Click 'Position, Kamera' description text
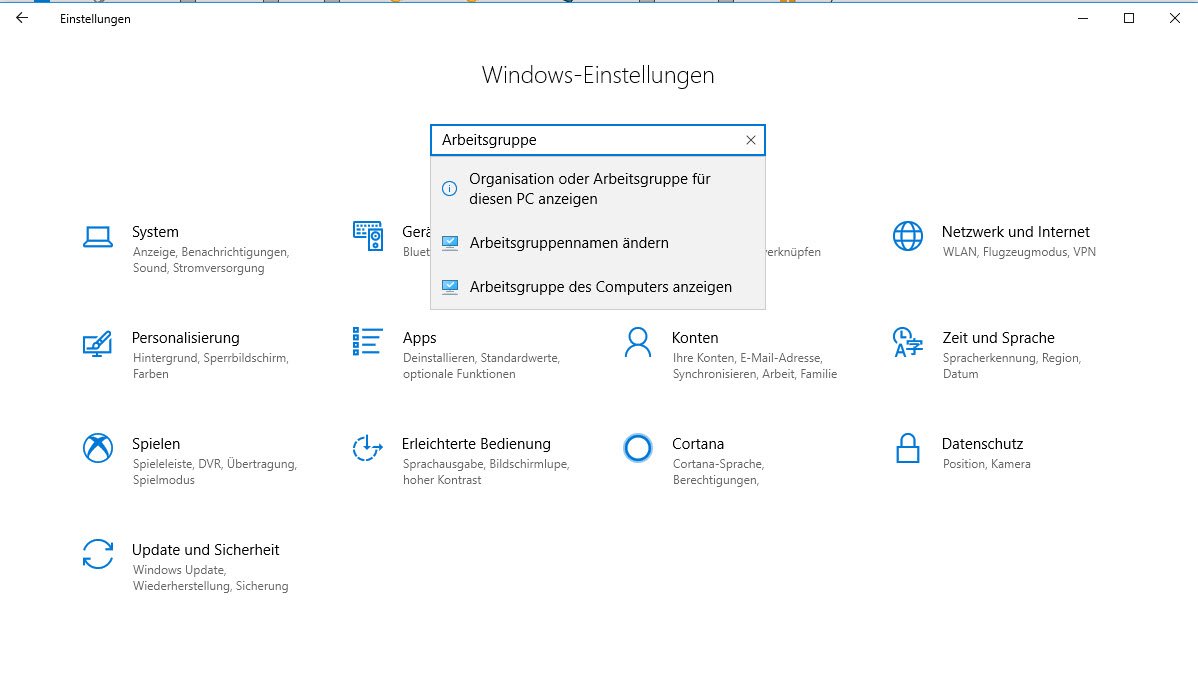Viewport: 1198px width, 682px height. pyautogui.click(x=986, y=464)
